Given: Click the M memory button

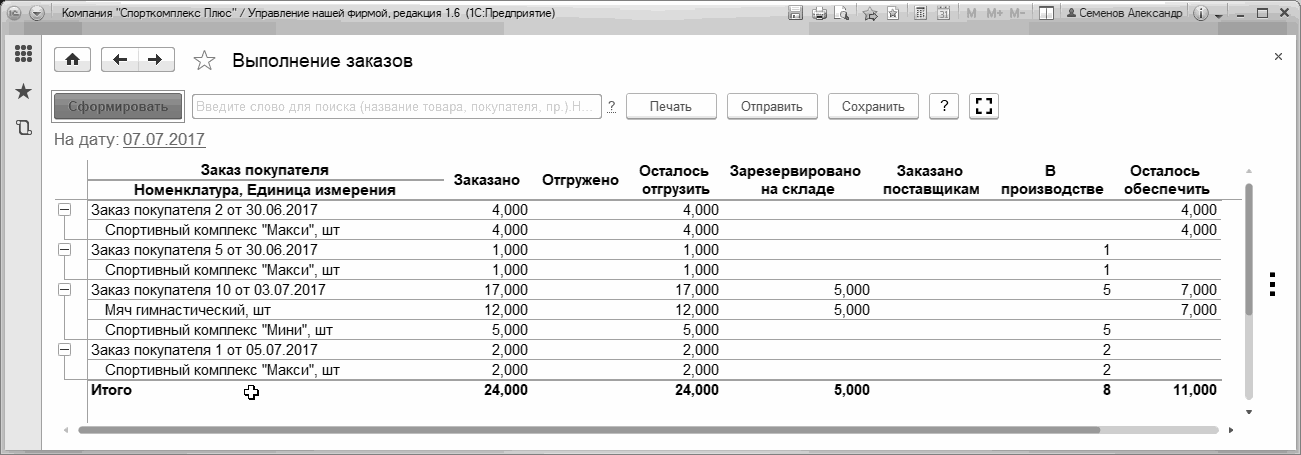Looking at the screenshot, I should pyautogui.click(x=972, y=14).
